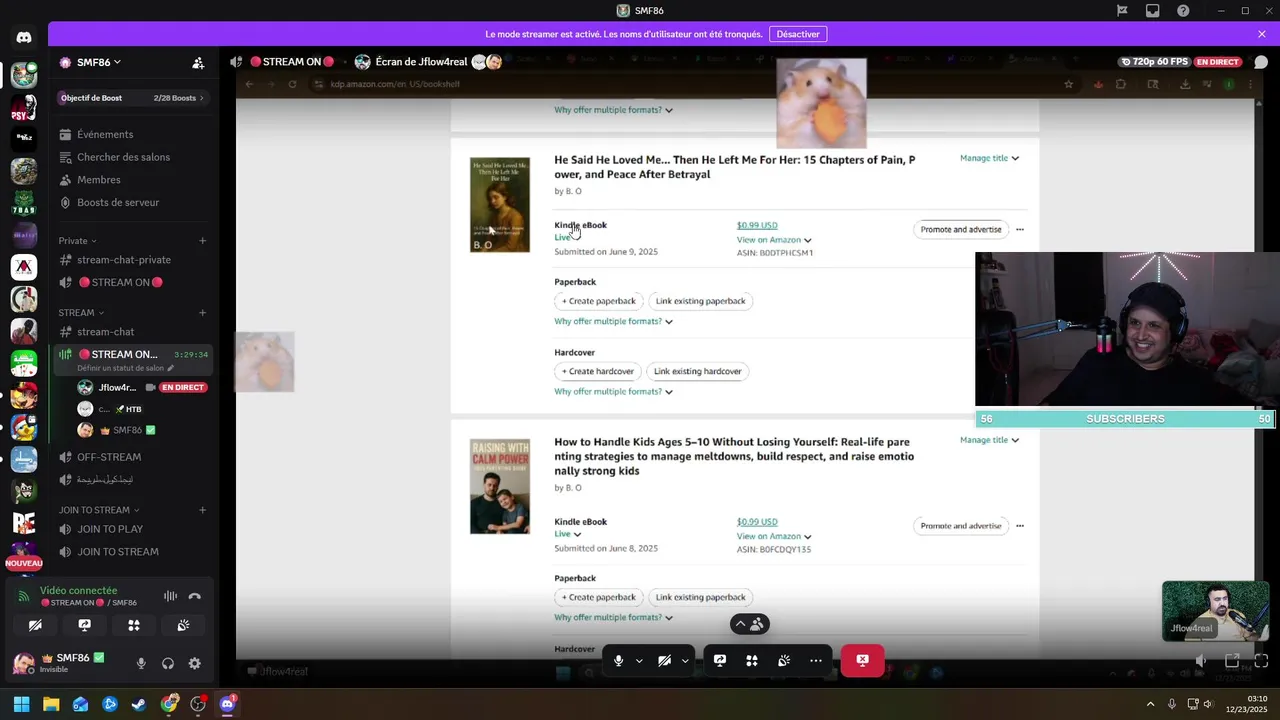Open the stream-chat-private channel
1280x720 pixels.
(132, 260)
